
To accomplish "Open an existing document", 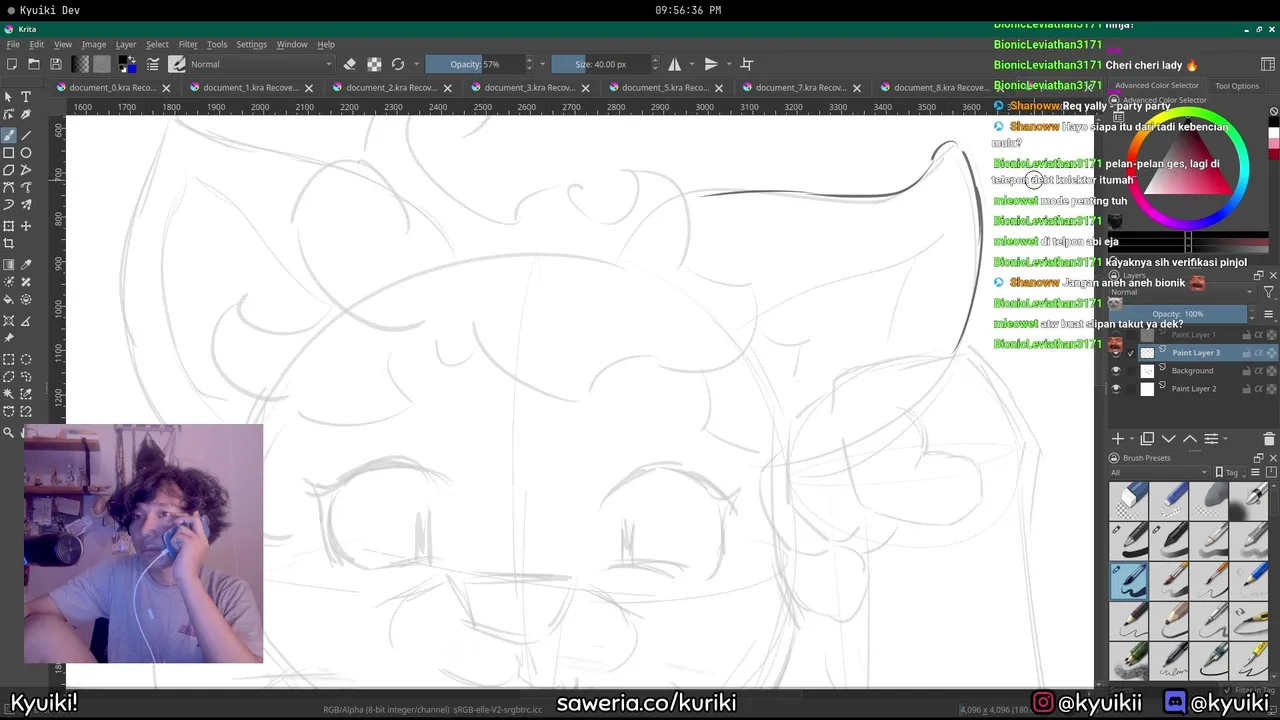I will (34, 64).
